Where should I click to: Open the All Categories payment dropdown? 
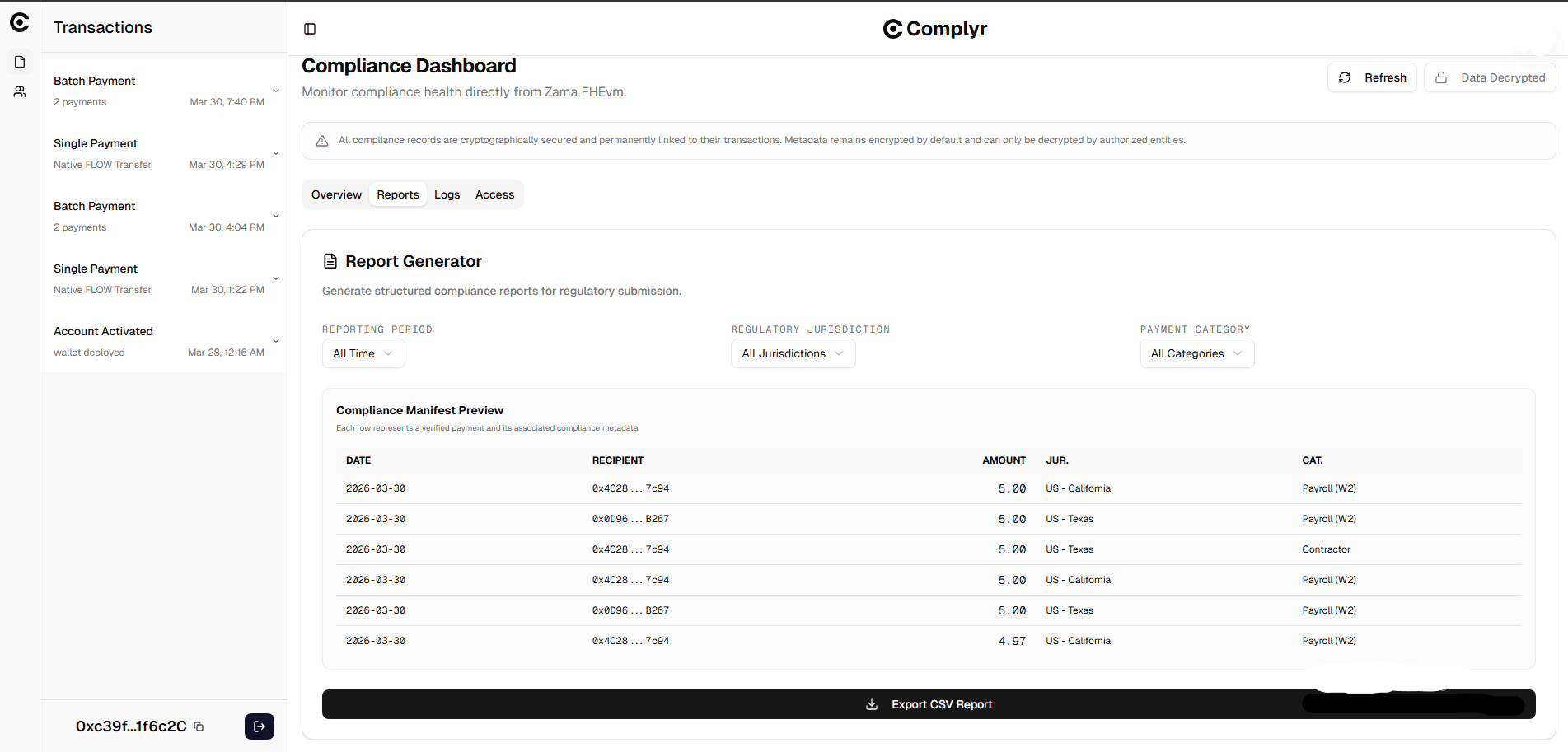tap(1196, 353)
